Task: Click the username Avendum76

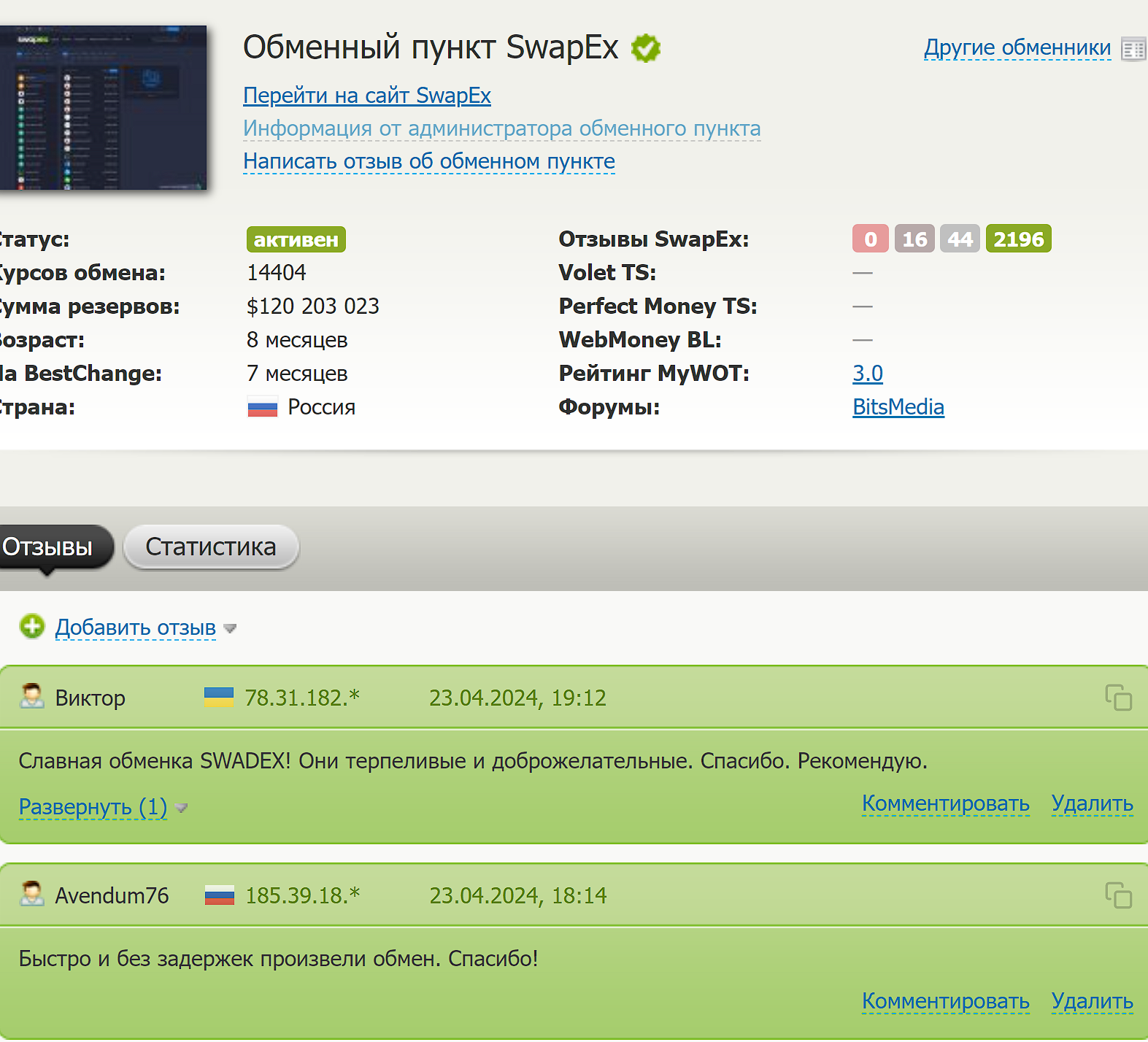Action: click(x=112, y=895)
